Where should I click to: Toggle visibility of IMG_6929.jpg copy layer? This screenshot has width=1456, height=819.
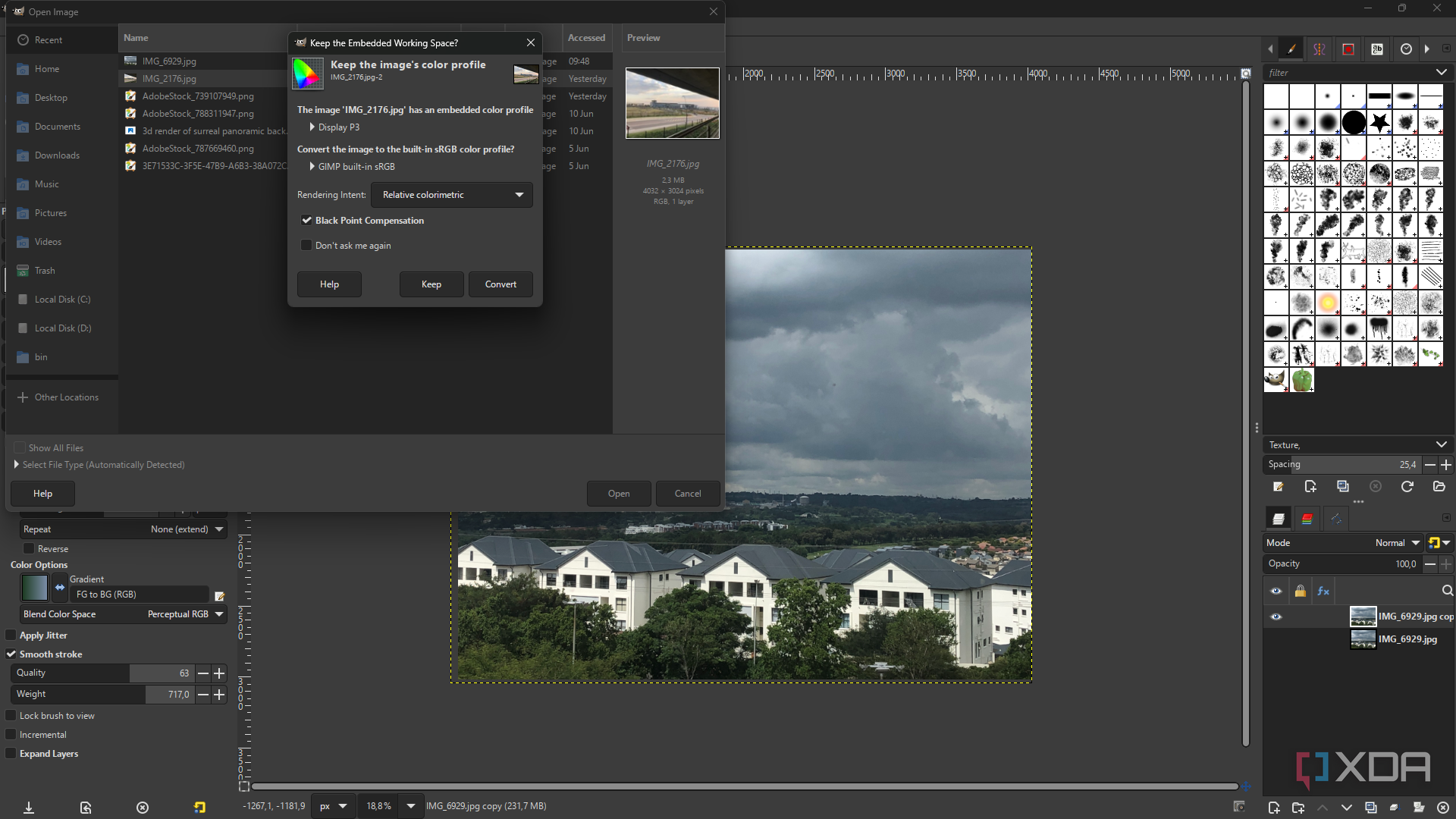point(1276,617)
